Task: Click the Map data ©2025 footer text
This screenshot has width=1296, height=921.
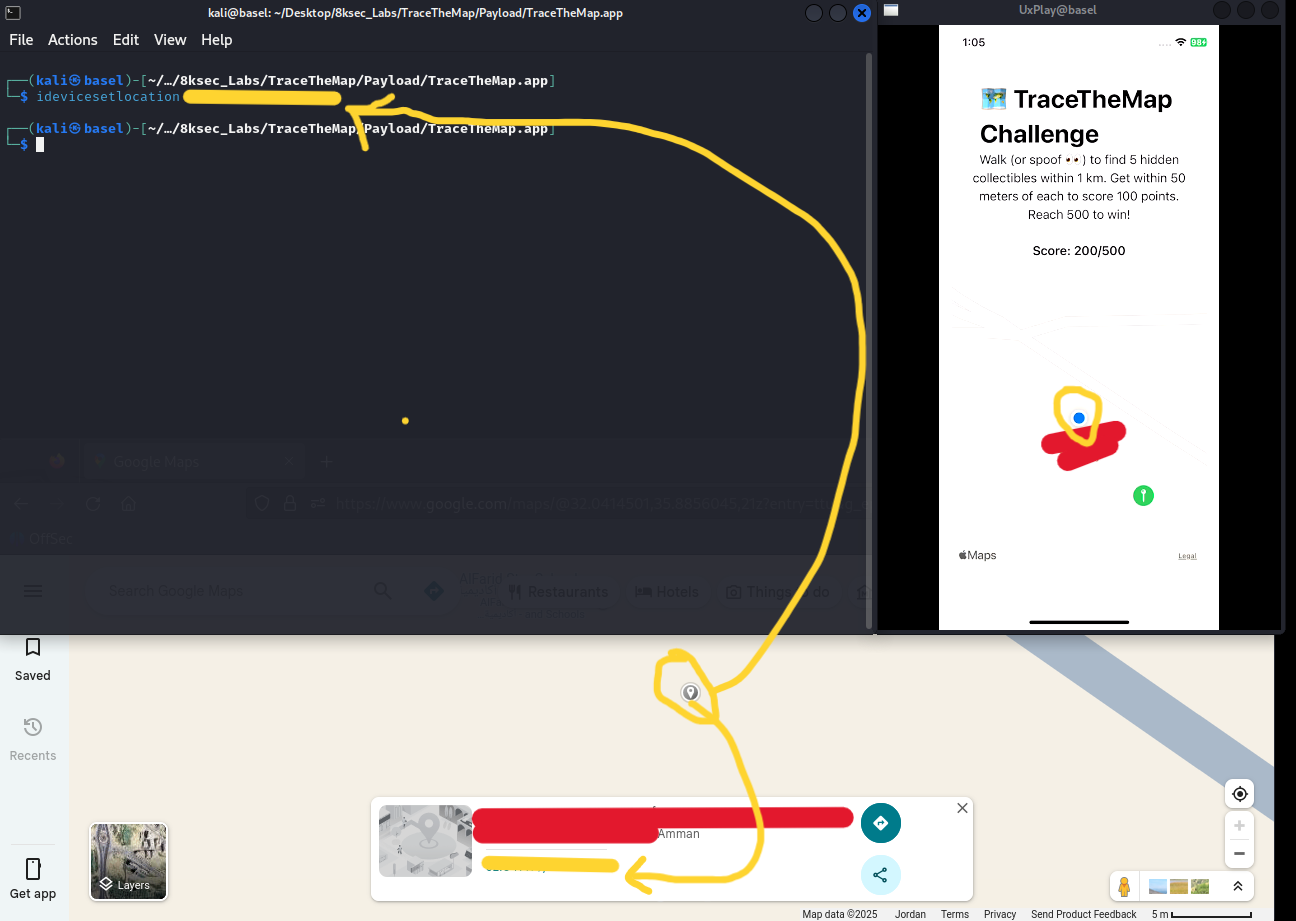Action: click(840, 914)
